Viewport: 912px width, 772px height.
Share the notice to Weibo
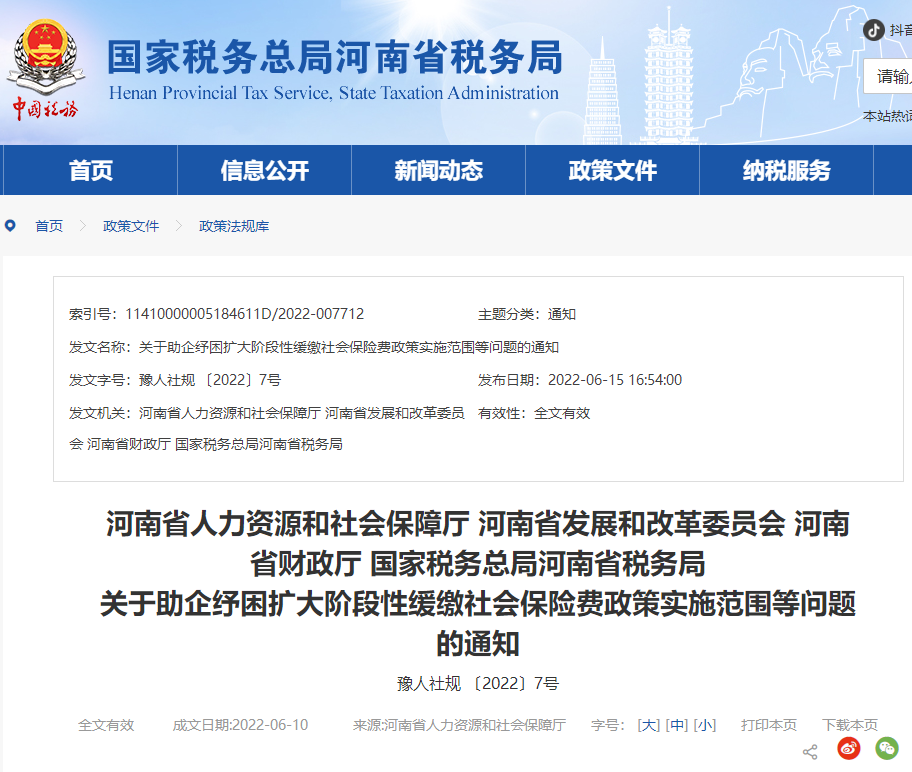coord(849,748)
